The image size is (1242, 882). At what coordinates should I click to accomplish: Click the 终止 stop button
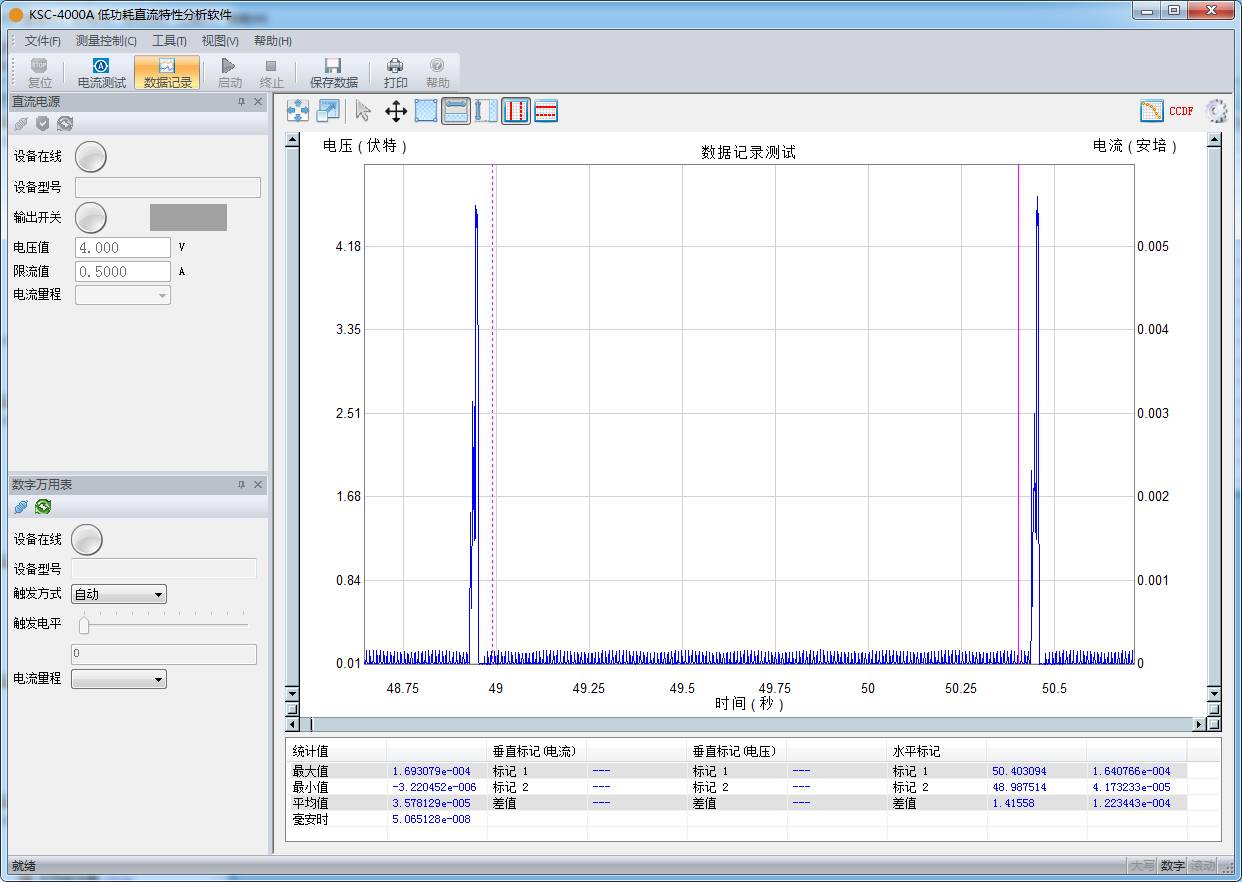pos(271,73)
